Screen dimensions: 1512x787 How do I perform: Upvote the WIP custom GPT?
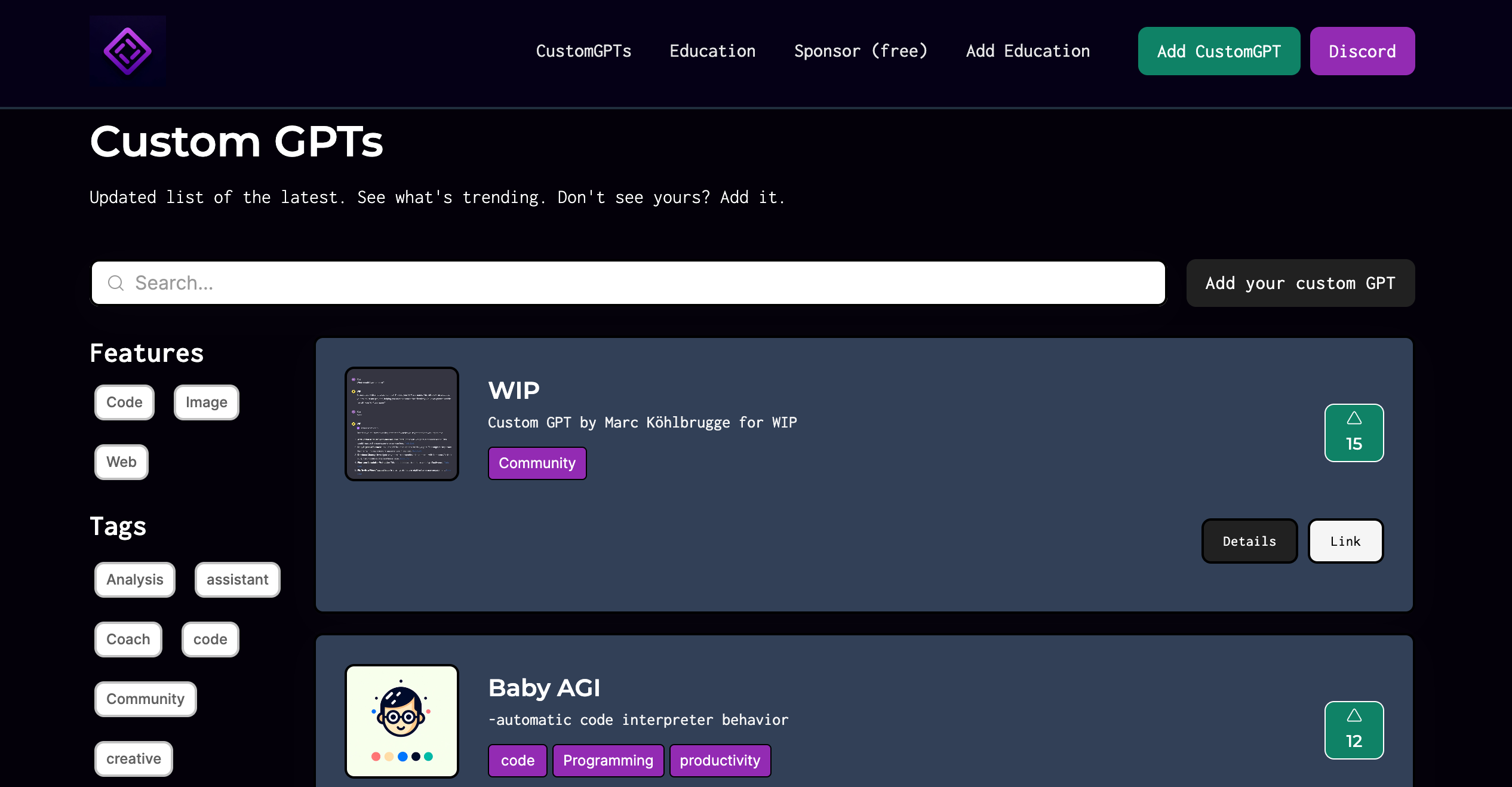[1354, 433]
